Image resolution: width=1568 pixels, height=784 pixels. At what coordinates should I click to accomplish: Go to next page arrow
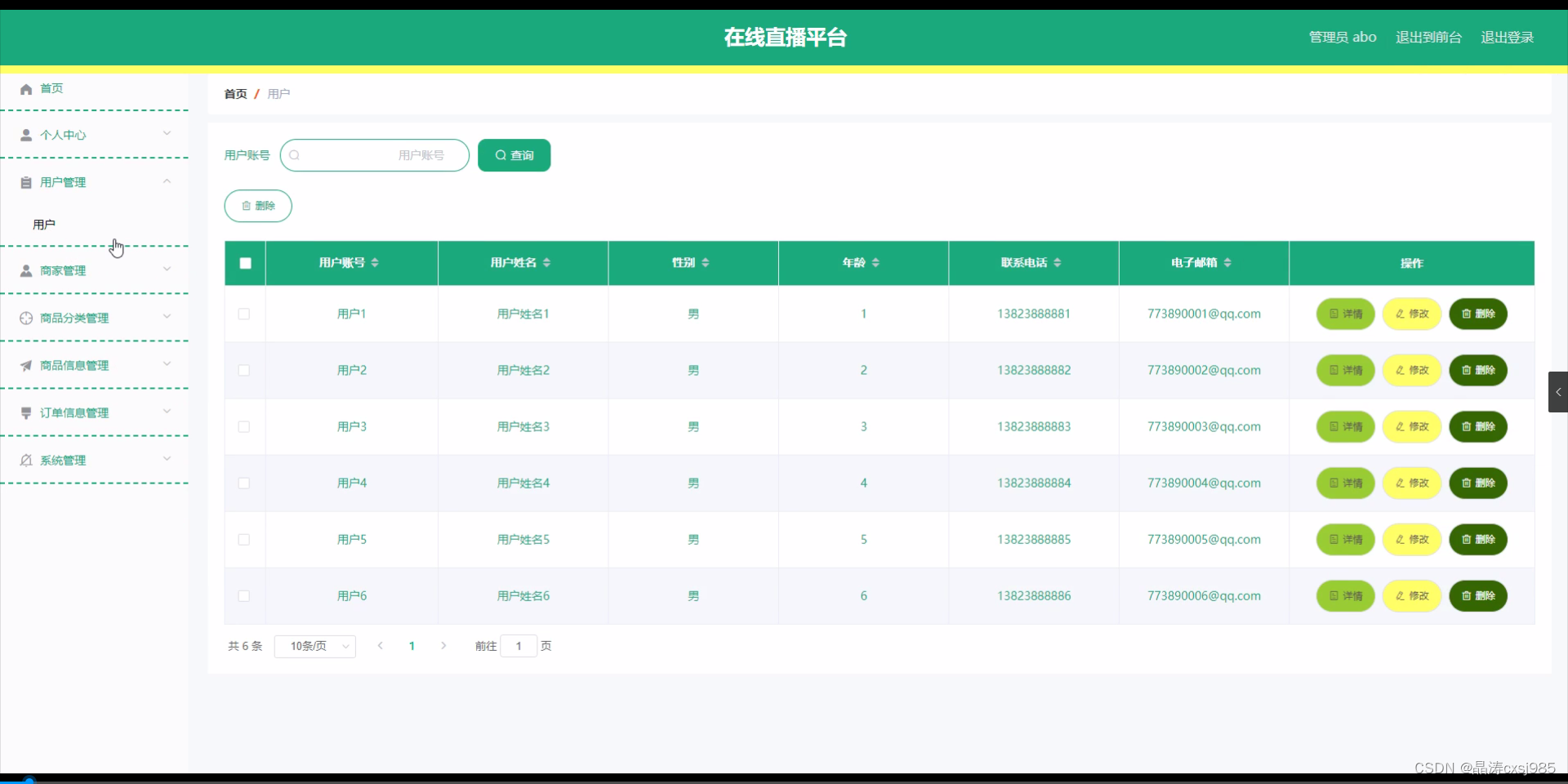click(443, 645)
